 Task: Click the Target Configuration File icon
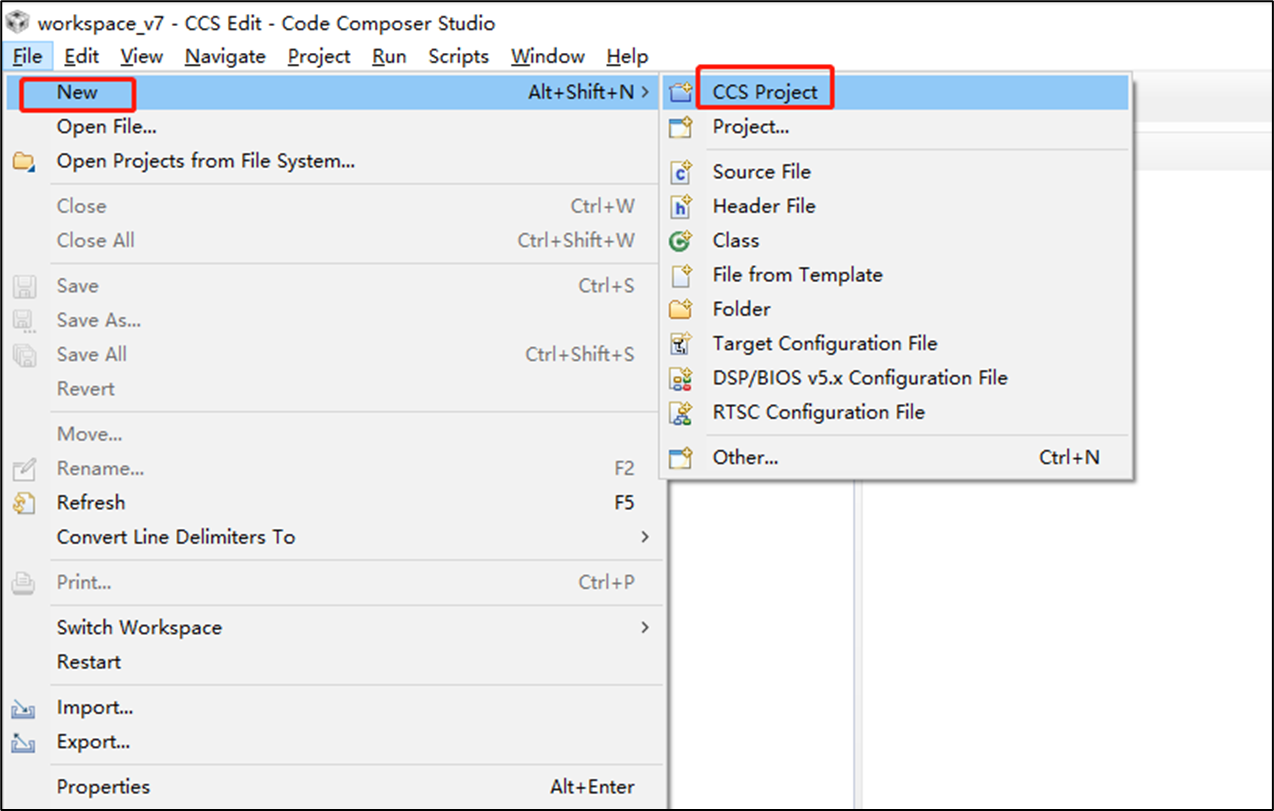681,344
